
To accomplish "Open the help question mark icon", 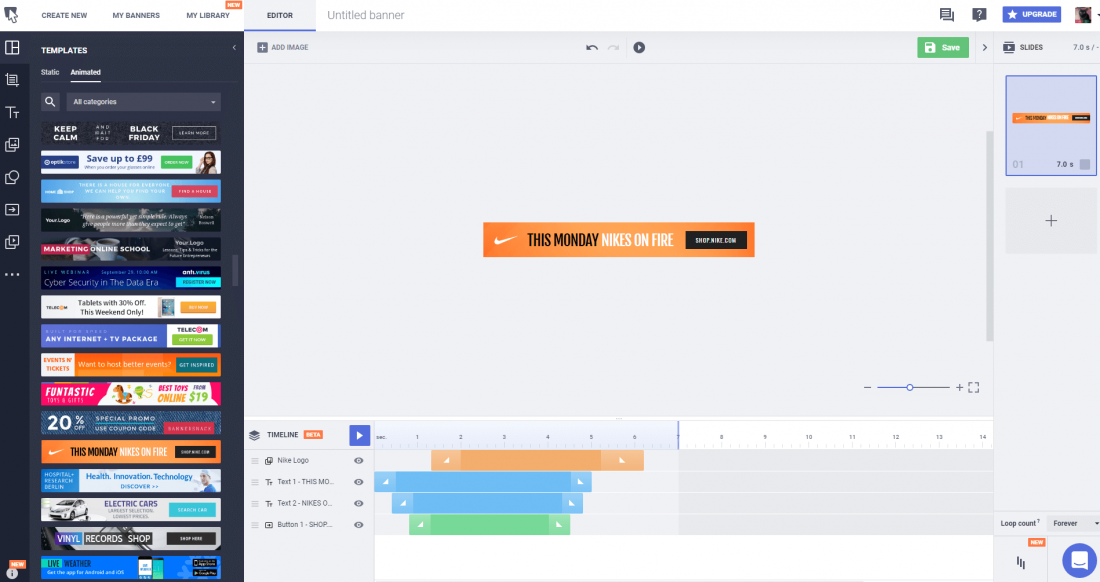I will tap(979, 15).
